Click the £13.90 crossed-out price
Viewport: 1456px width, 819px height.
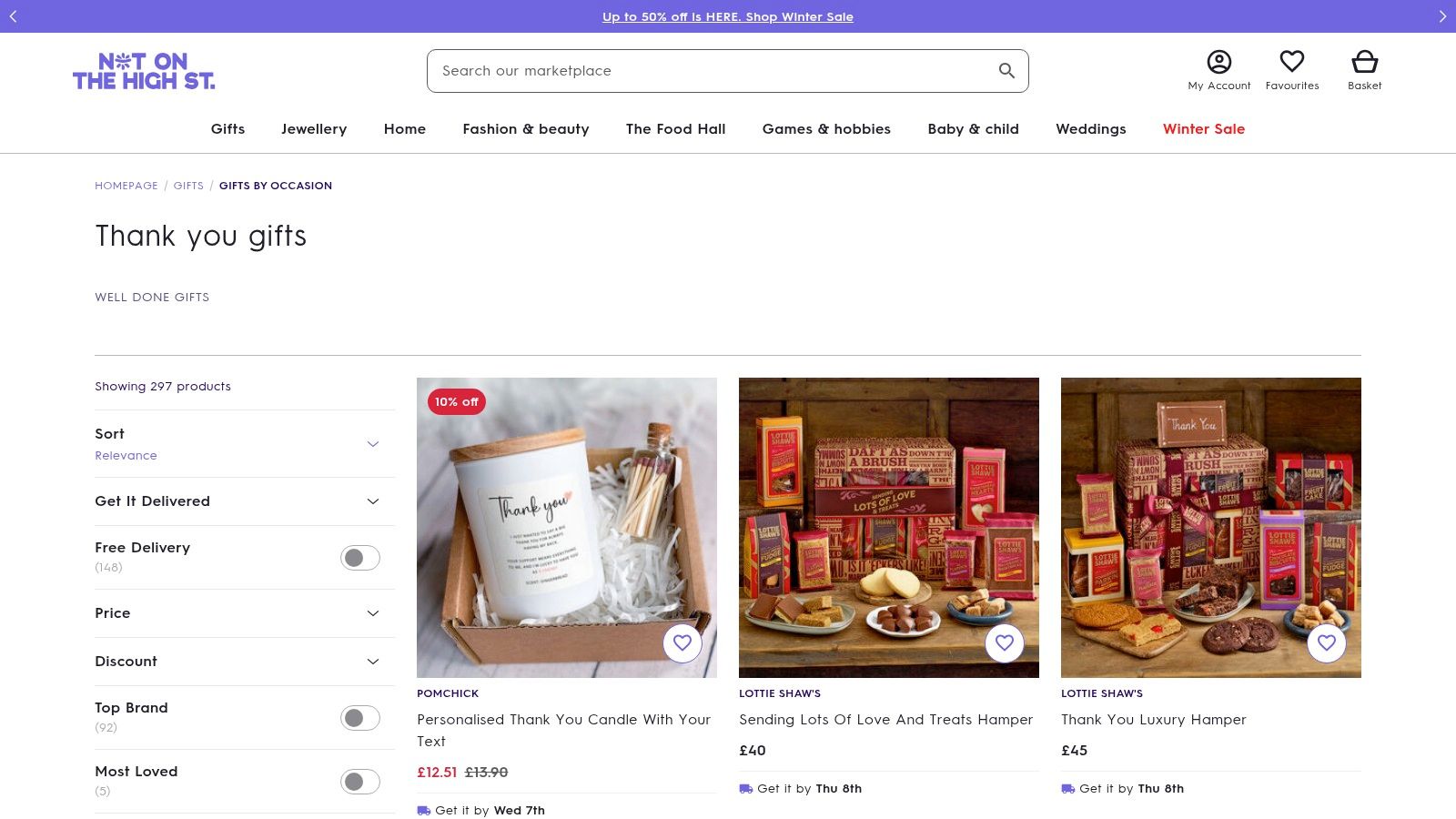pos(487,773)
